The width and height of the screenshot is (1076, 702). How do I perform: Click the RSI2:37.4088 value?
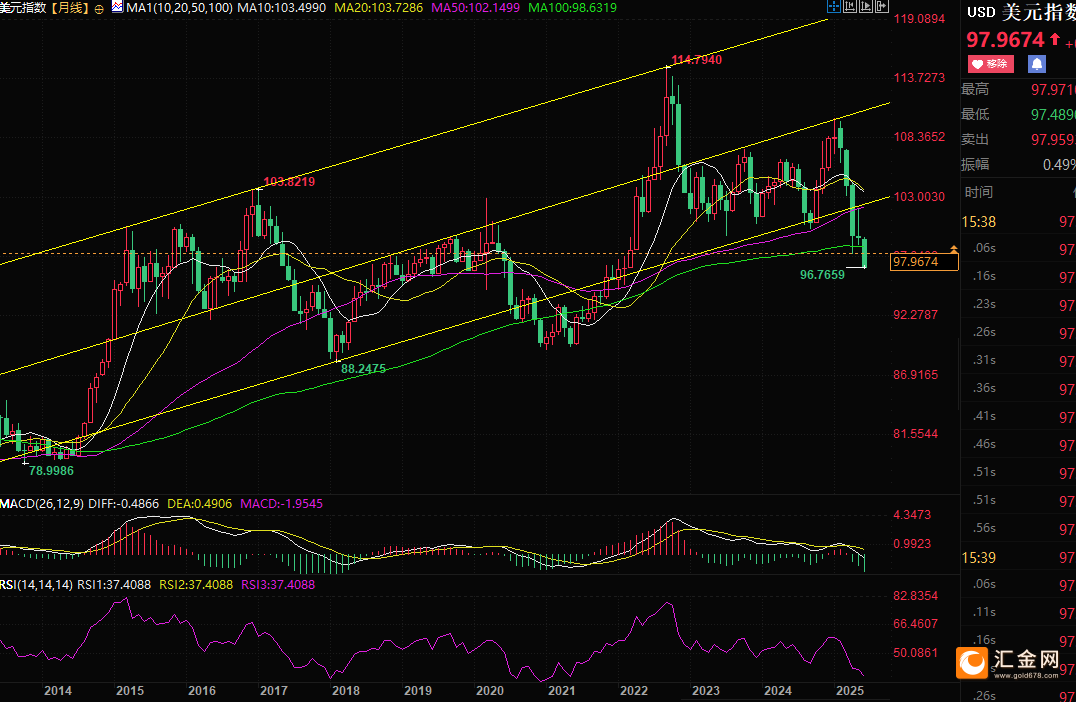196,585
